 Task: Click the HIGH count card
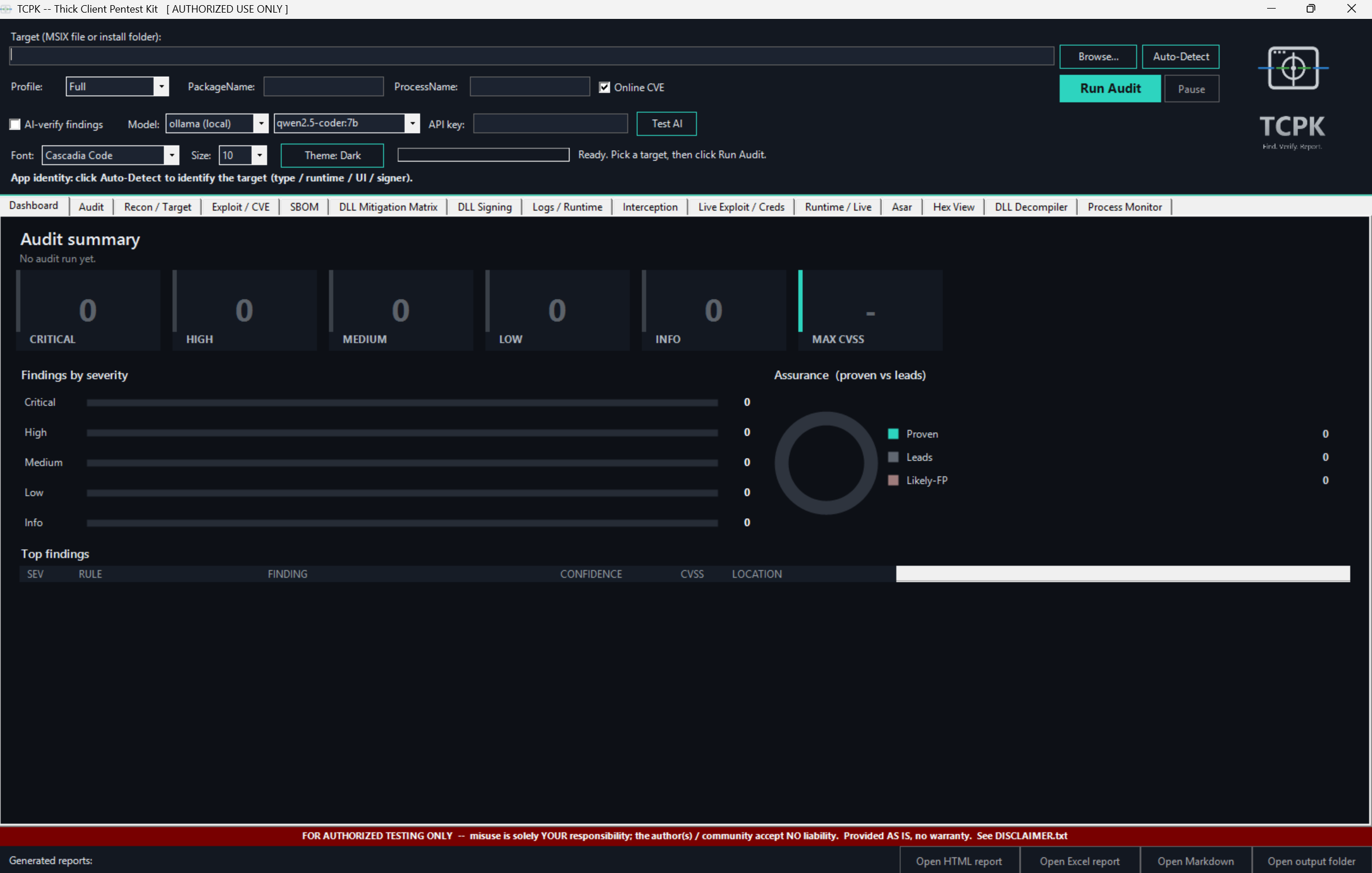245,310
